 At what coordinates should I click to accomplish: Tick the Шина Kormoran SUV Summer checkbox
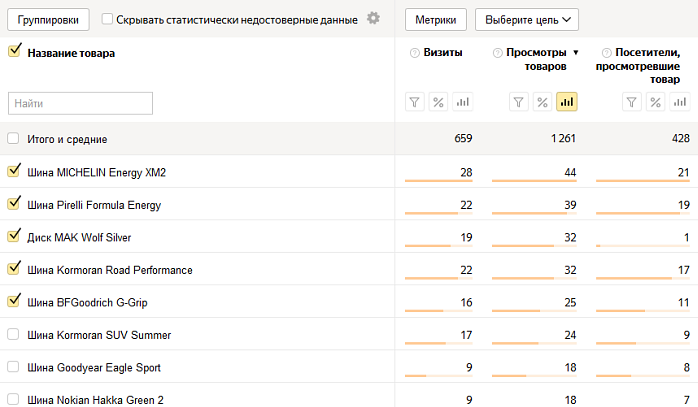[x=13, y=334]
